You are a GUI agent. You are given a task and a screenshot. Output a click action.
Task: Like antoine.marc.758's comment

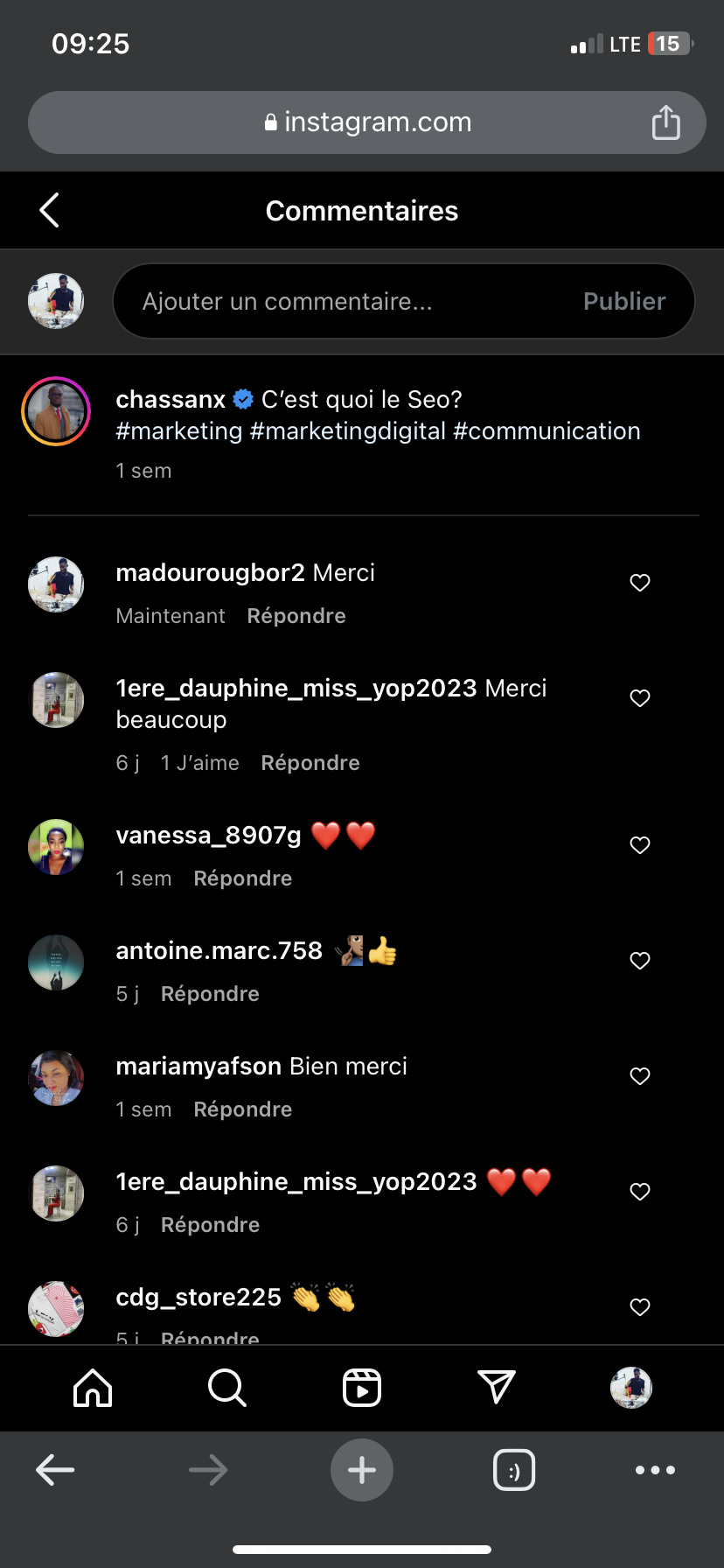640,961
